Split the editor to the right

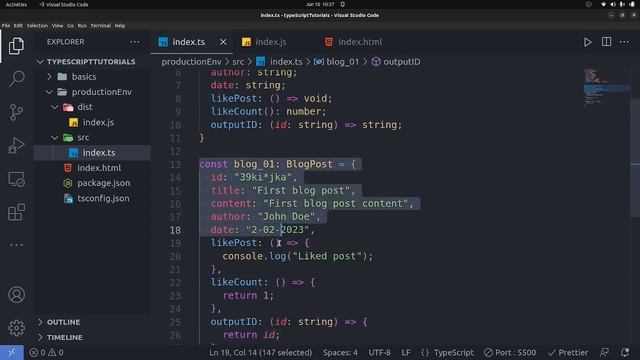[606, 42]
